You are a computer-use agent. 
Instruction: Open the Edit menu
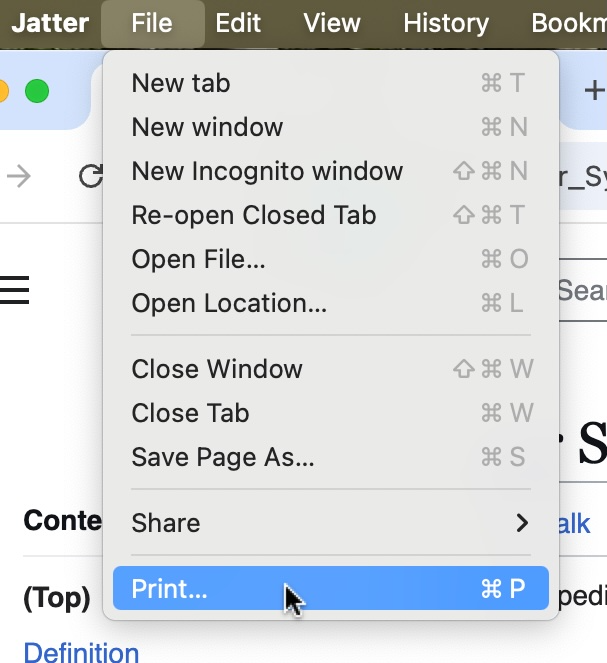(238, 23)
